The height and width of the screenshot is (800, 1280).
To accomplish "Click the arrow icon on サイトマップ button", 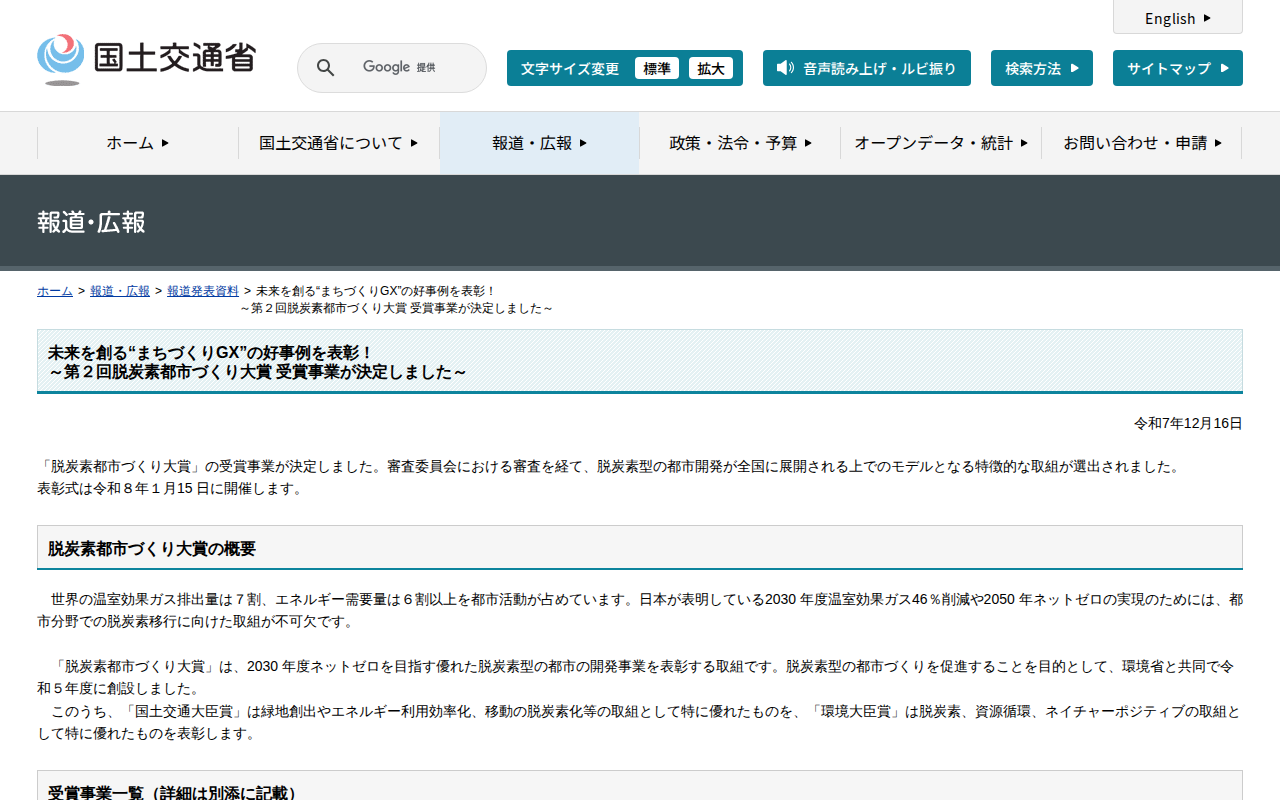I will 1222,68.
